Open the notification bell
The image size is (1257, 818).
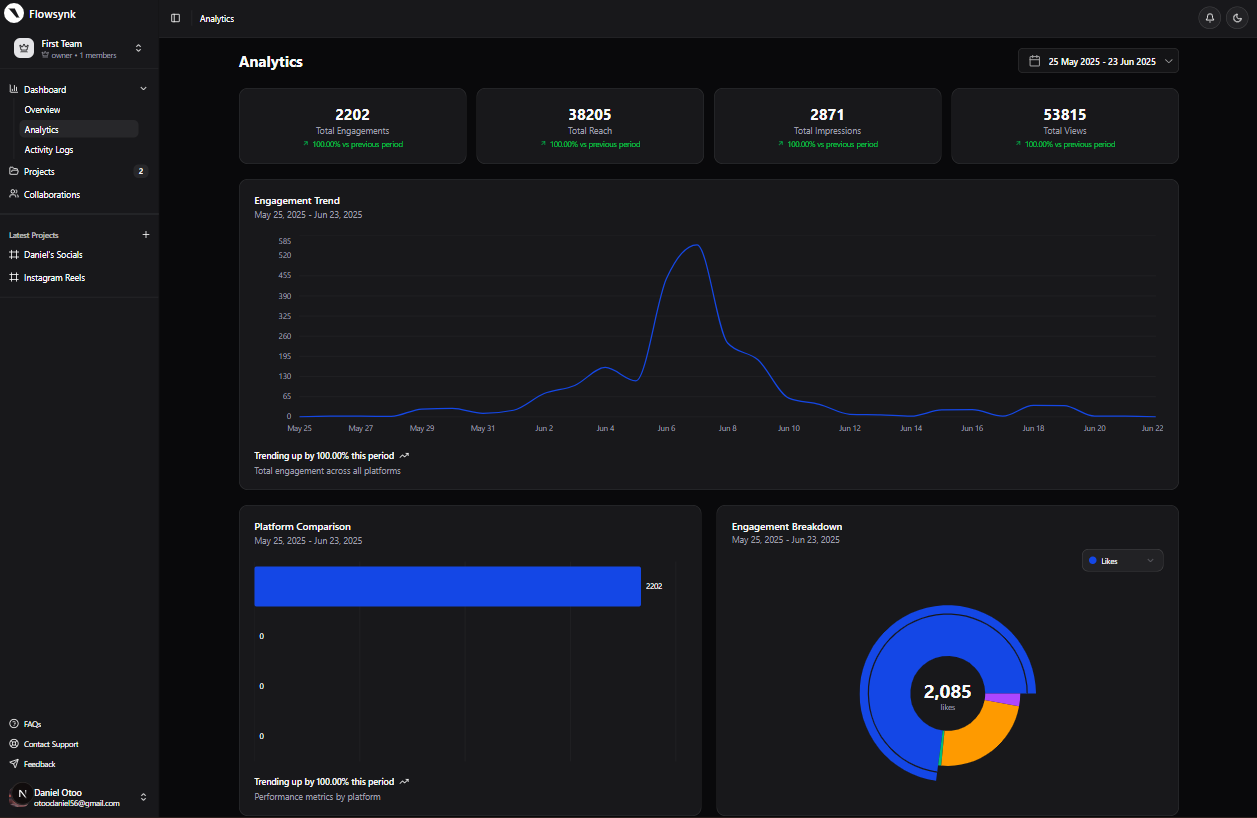1210,17
